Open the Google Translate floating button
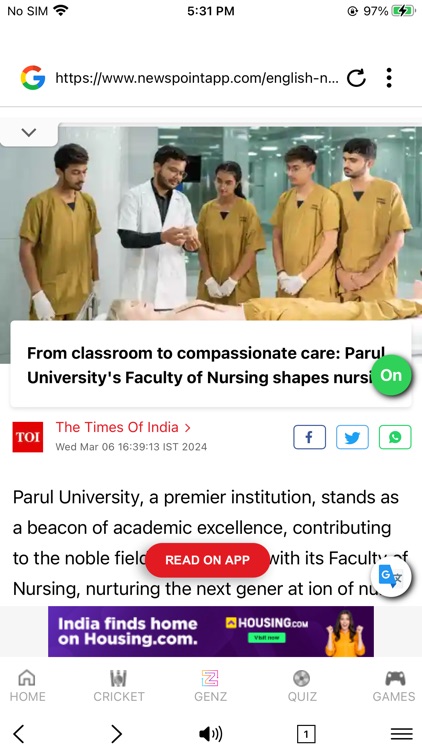The image size is (422, 750). [391, 576]
